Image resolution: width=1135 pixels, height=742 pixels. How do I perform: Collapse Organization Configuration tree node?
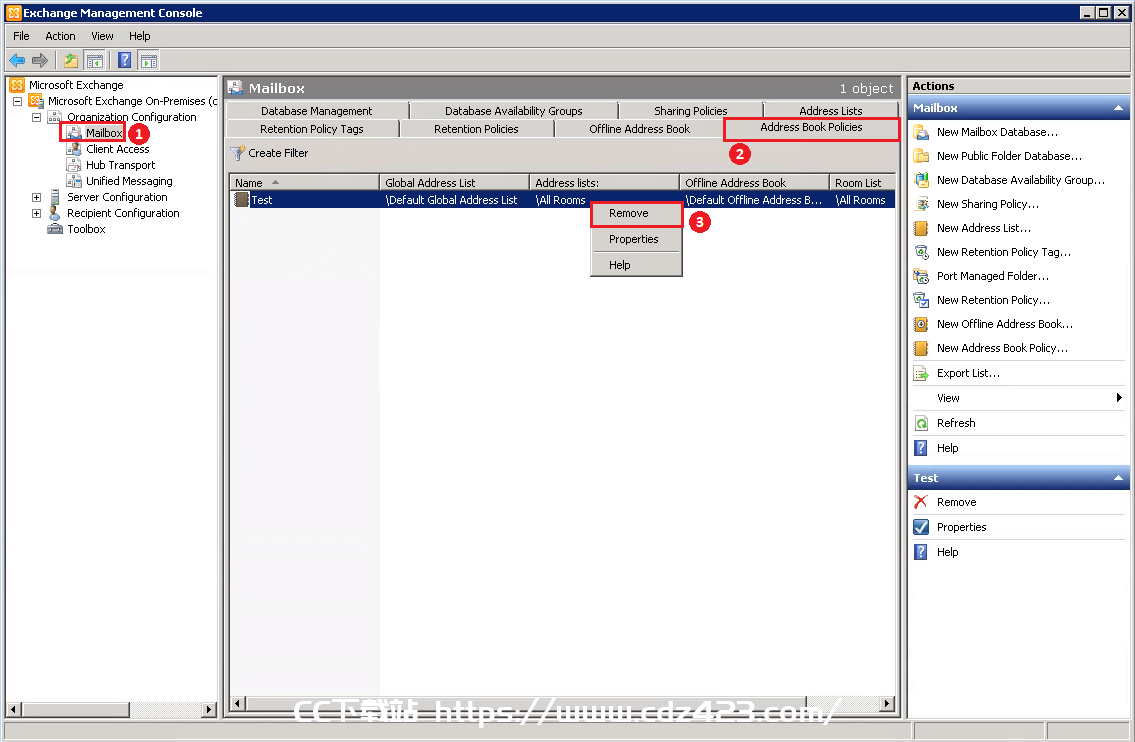tap(36, 117)
